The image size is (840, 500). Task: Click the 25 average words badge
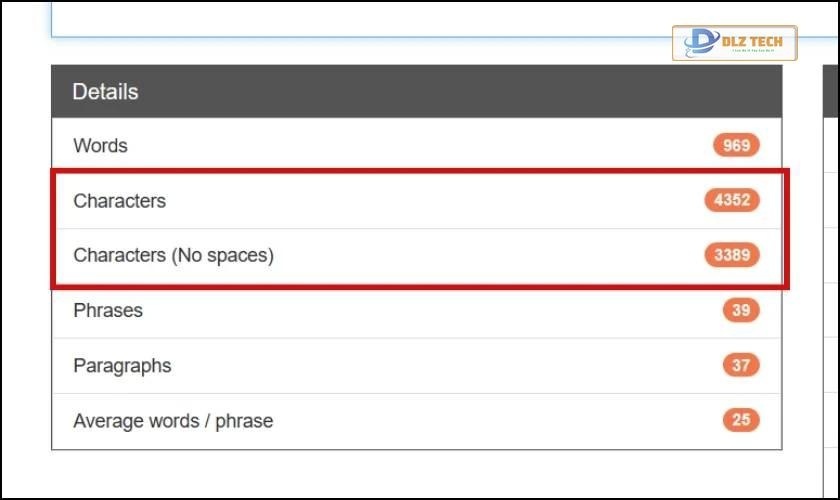(740, 420)
